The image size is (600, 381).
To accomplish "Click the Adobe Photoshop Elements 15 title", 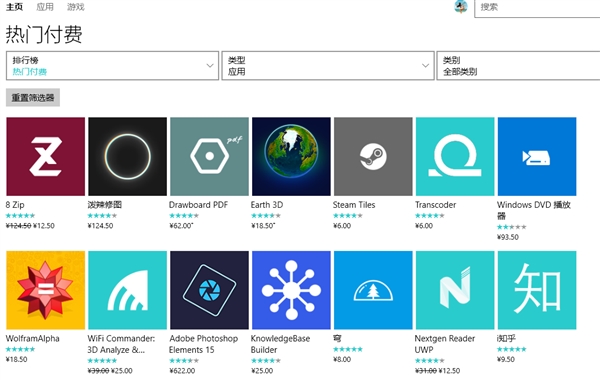I will pyautogui.click(x=203, y=344).
